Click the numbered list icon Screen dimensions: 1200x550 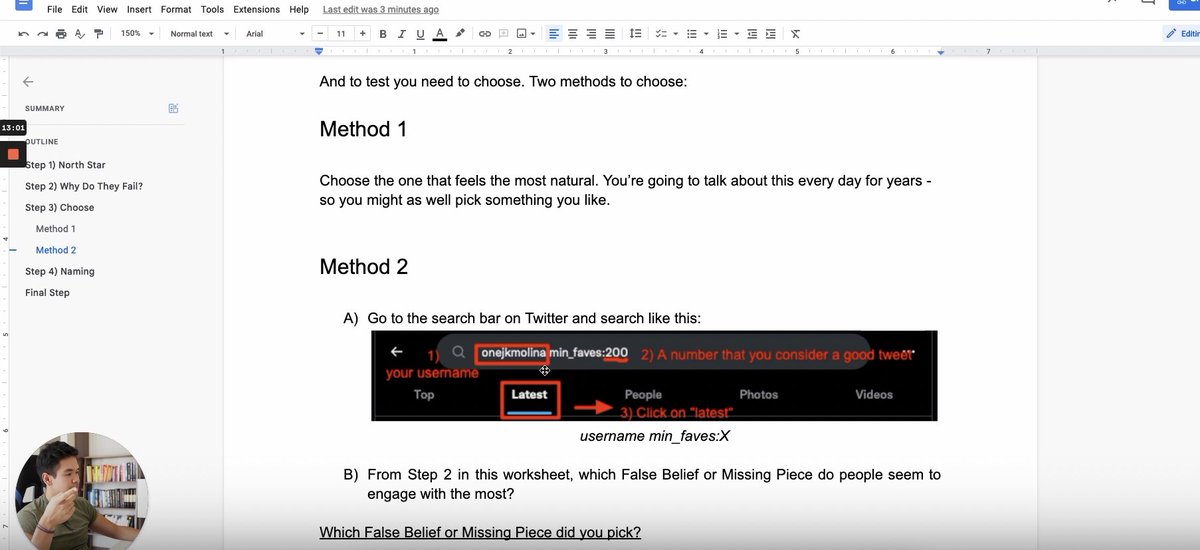[x=722, y=34]
